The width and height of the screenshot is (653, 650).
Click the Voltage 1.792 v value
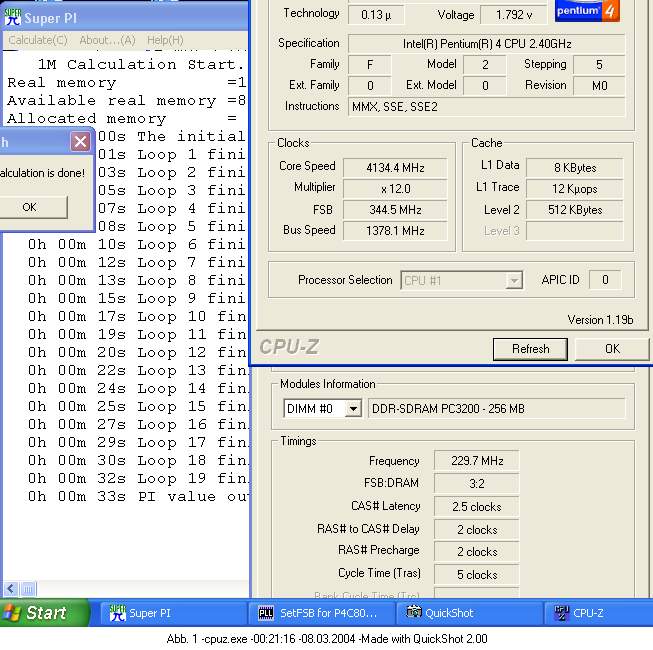pos(514,15)
